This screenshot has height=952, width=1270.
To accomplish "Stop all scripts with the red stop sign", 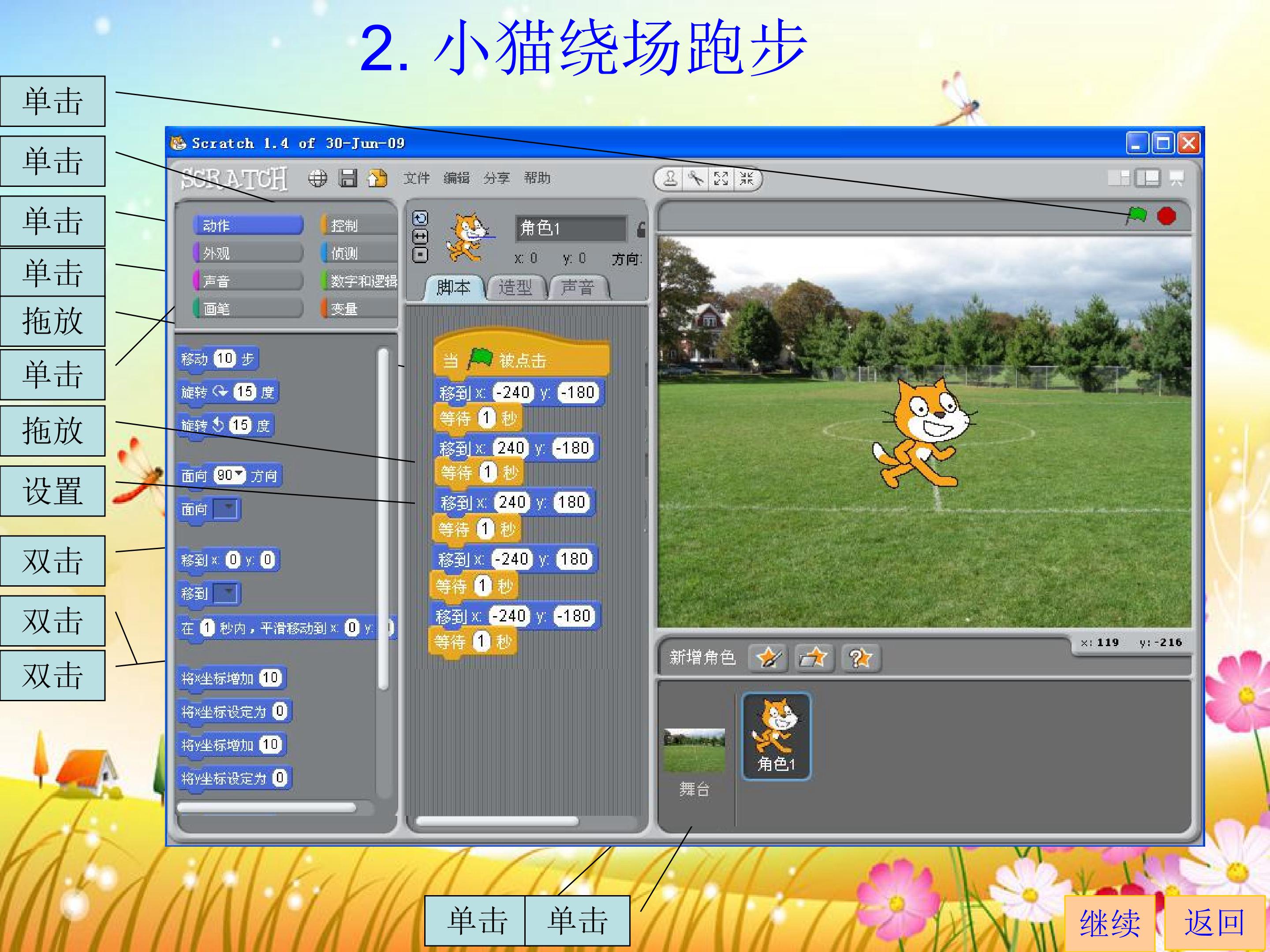I will coord(1167,216).
